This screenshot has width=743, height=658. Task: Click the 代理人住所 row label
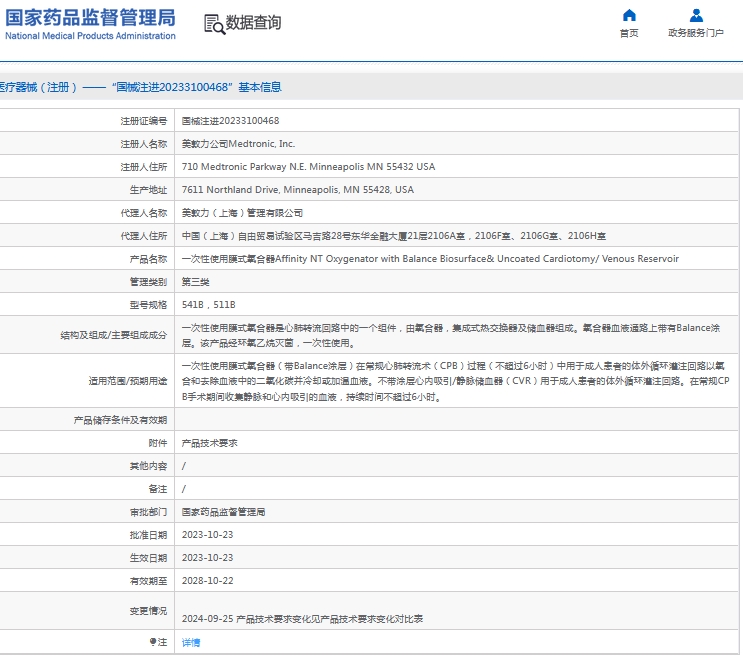tap(144, 235)
